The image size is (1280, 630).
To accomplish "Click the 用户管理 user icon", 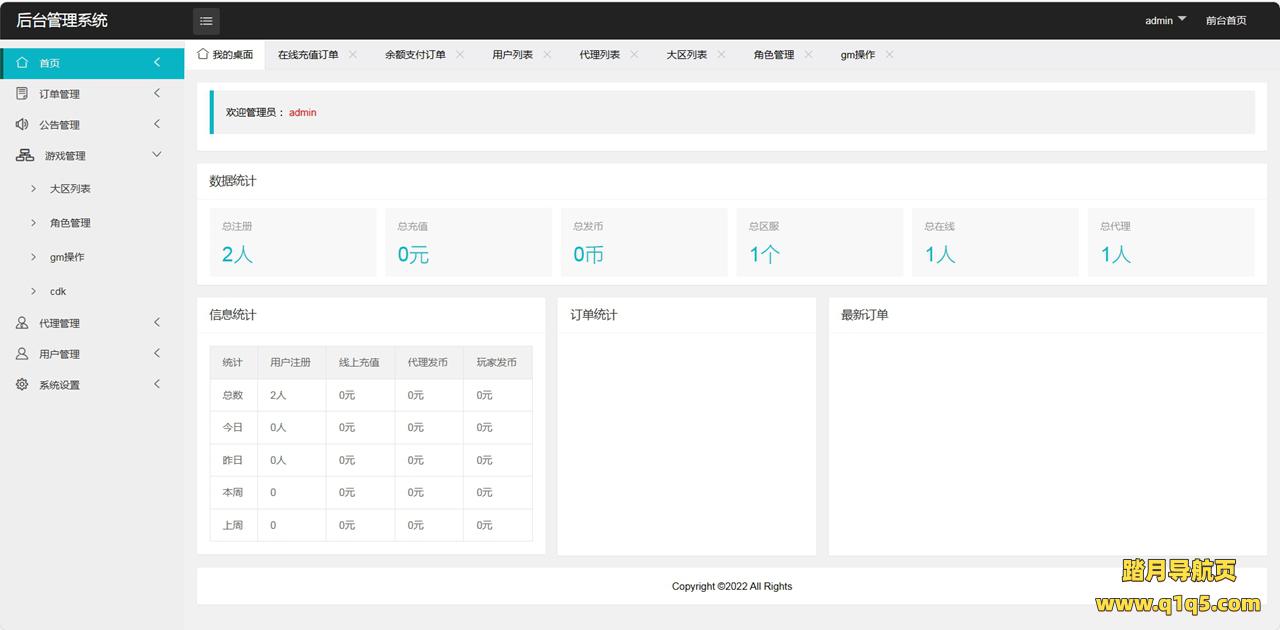I will tap(22, 354).
